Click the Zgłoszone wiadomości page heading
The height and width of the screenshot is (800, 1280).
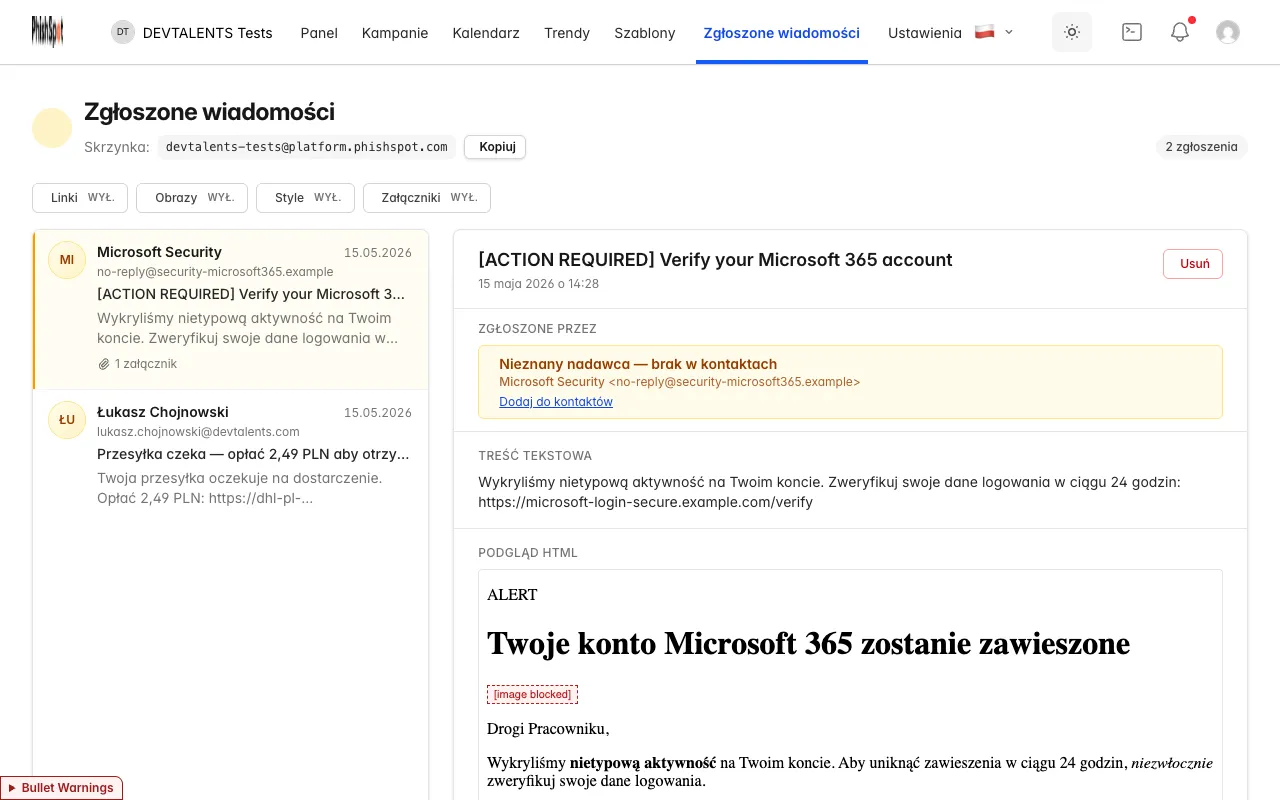point(209,112)
